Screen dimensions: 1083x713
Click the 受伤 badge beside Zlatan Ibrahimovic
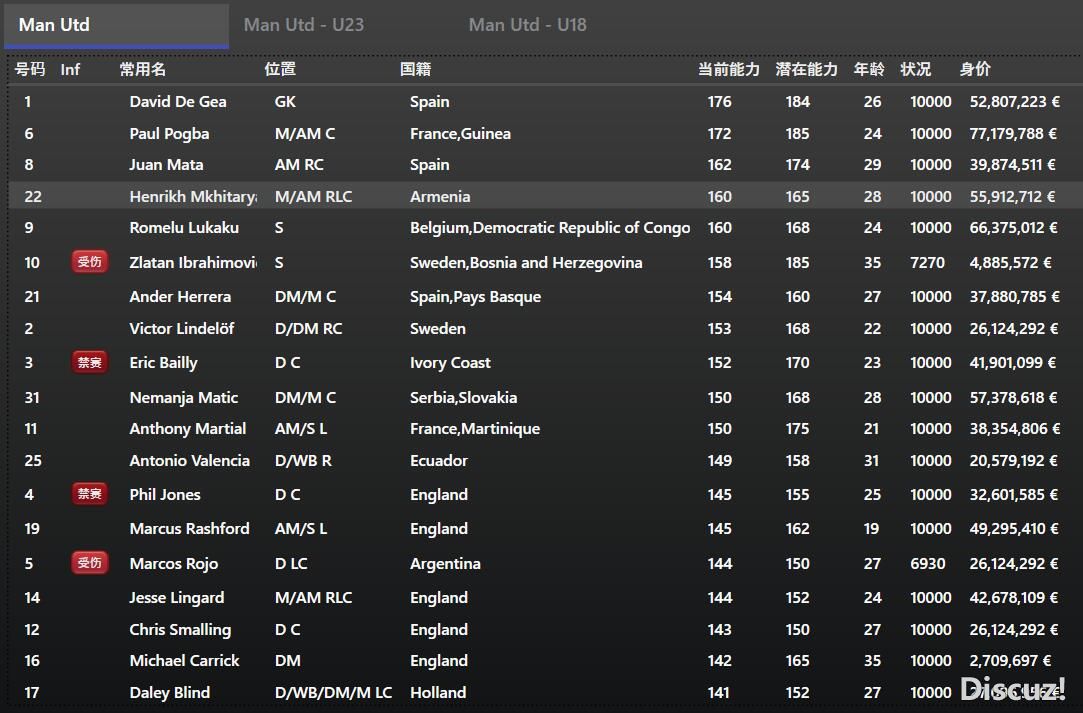tap(90, 262)
